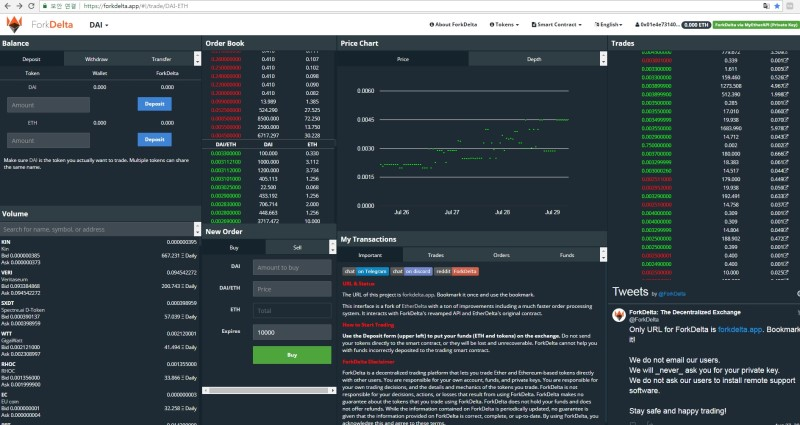This screenshot has width=800, height=425.
Task: Open the external link icon on the 188.902 trade row
Action: [x=786, y=239]
